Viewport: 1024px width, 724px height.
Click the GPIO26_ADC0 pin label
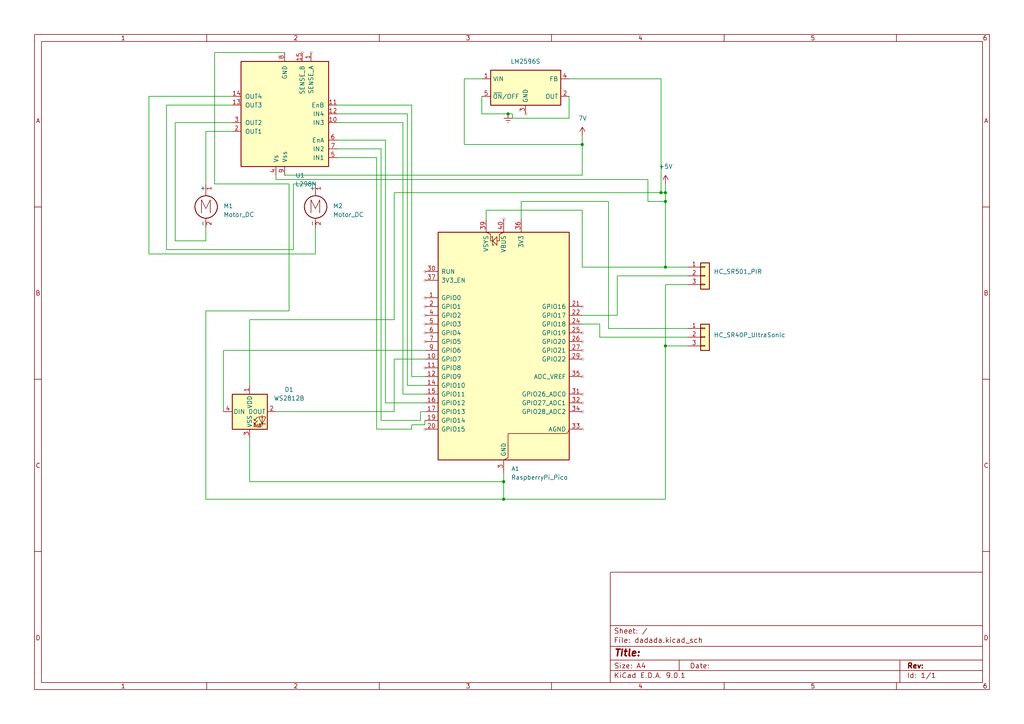point(544,394)
